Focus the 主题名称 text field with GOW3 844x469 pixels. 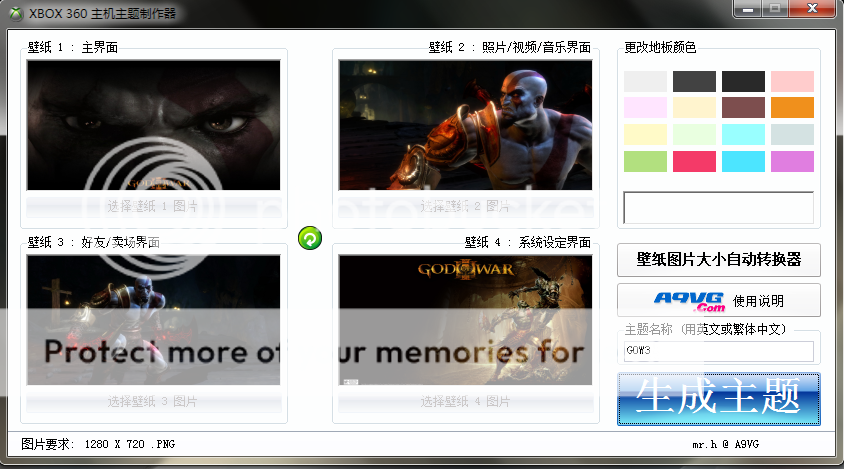718,351
